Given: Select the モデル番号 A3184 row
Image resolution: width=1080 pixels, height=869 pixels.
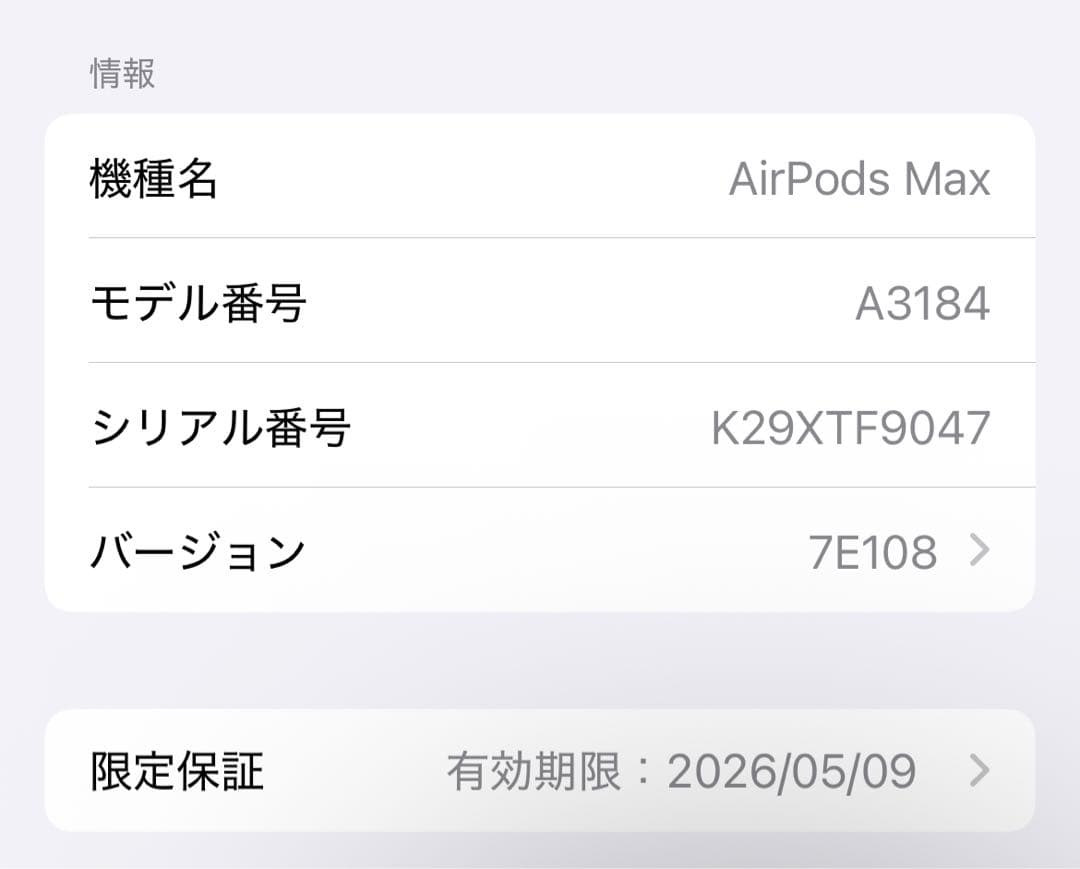Looking at the screenshot, I should pyautogui.click(x=540, y=301).
